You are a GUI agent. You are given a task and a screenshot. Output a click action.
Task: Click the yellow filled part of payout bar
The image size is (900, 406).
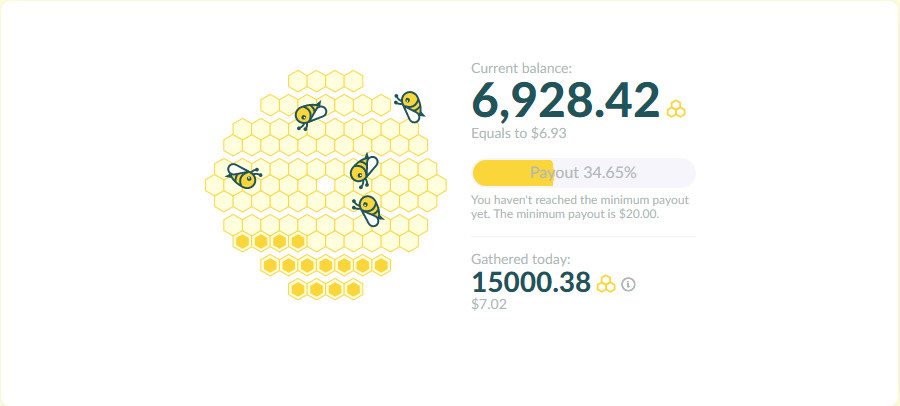point(513,173)
